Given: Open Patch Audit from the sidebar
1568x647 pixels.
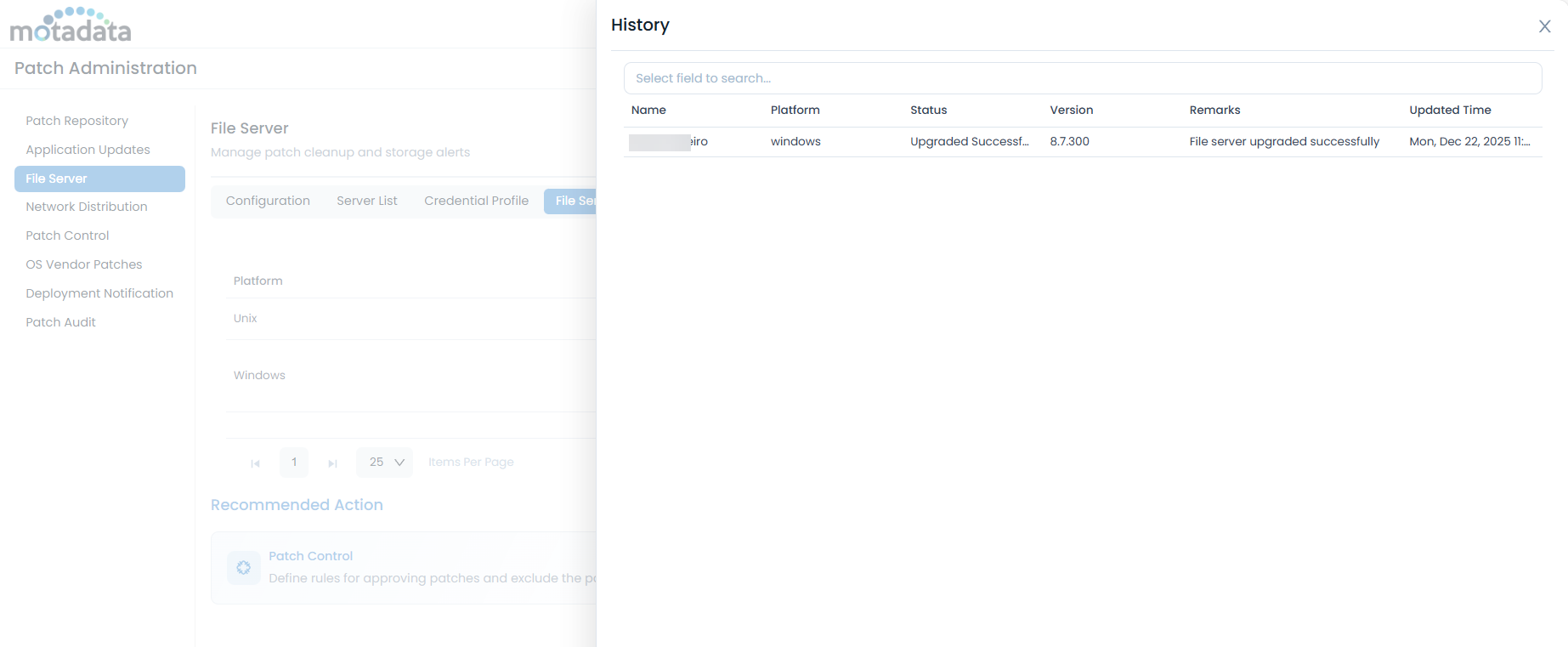Looking at the screenshot, I should (x=60, y=322).
